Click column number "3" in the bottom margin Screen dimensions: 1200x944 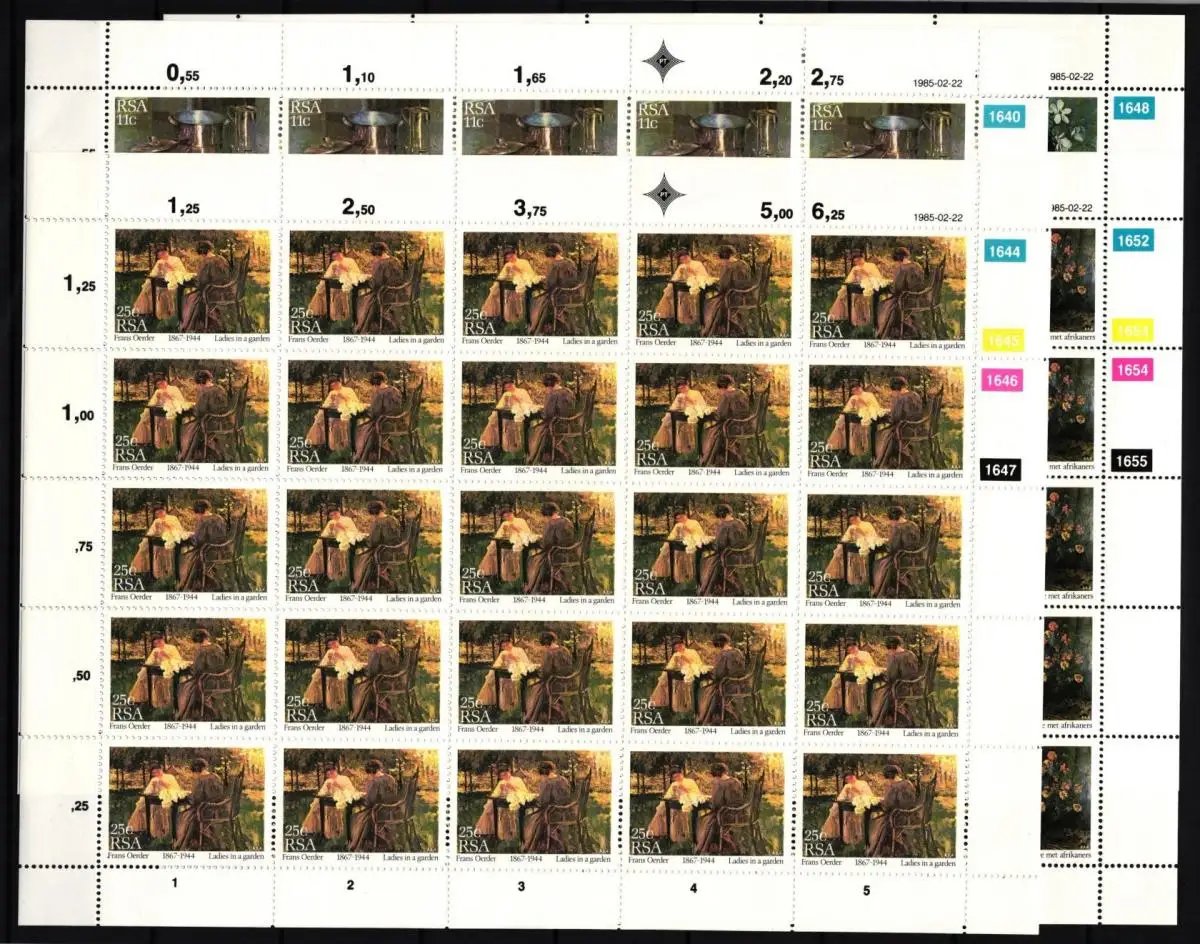[x=523, y=886]
